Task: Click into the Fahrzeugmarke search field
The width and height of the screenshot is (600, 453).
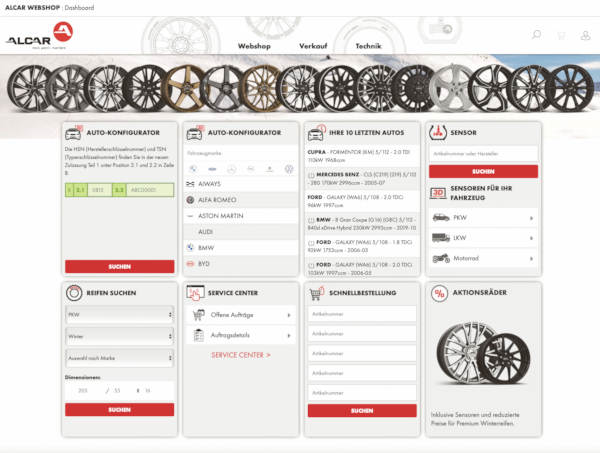Action: [241, 153]
